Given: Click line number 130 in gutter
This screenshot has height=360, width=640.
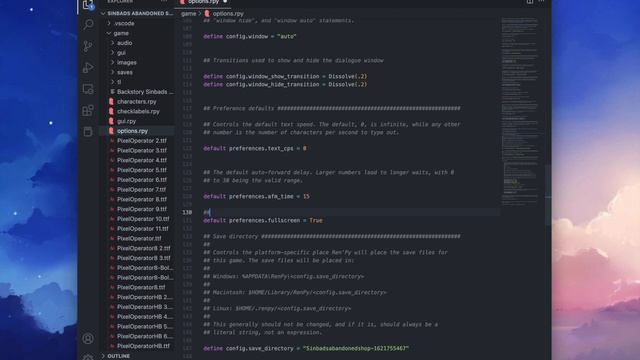Looking at the screenshot, I should coord(187,213).
